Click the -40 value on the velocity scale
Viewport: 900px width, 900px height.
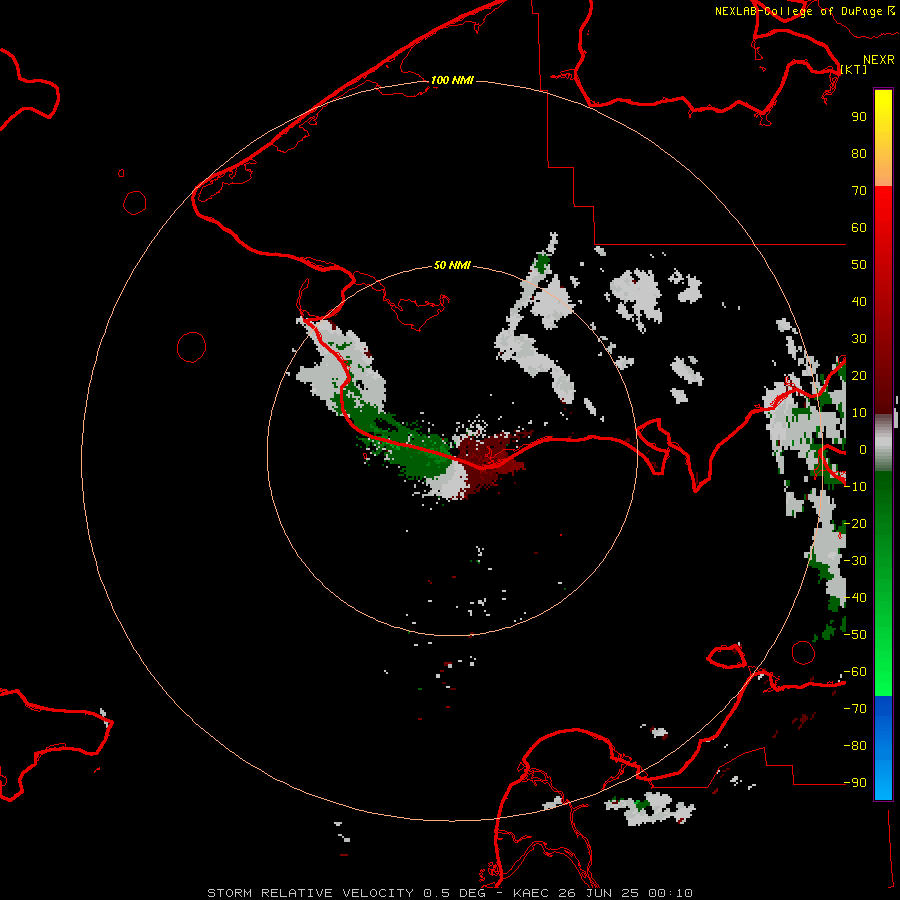(855, 598)
